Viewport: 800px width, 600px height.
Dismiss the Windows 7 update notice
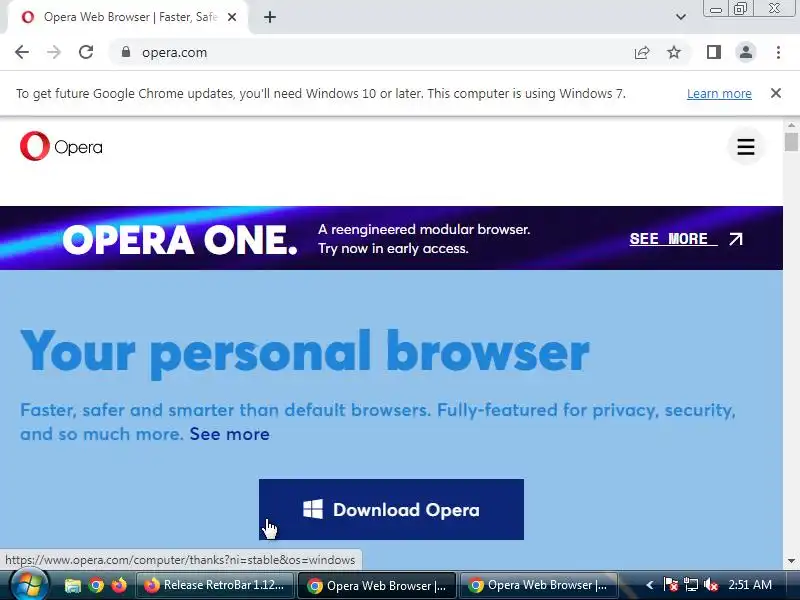pyautogui.click(x=776, y=93)
